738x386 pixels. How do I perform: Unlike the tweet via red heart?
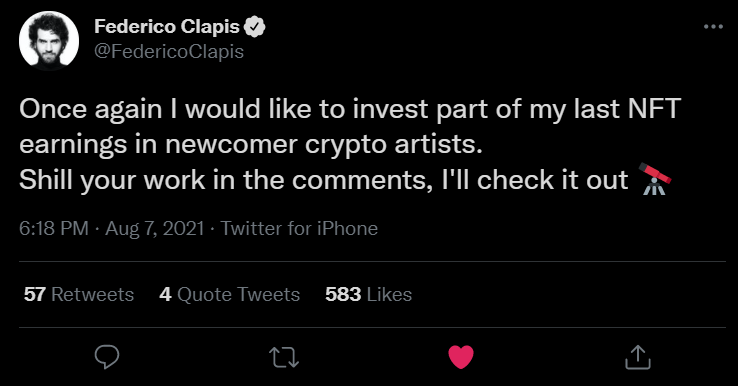tap(461, 357)
